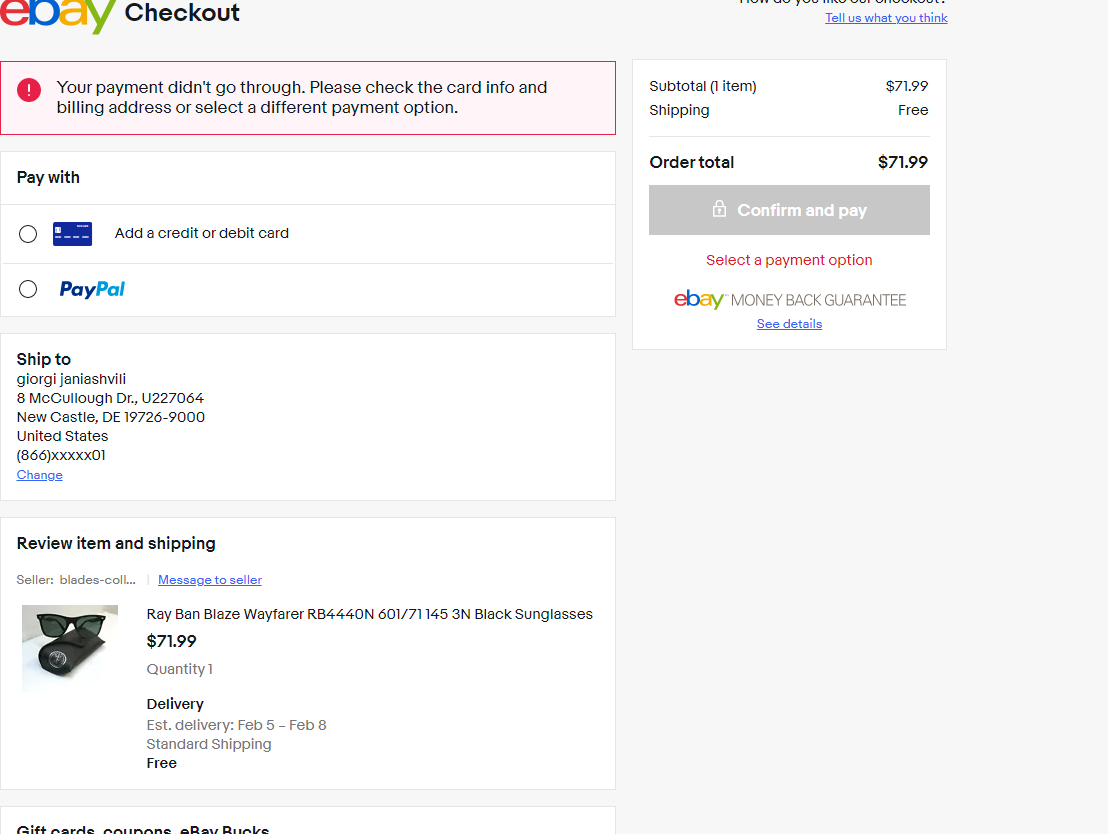The height and width of the screenshot is (834, 1108).
Task: Open the Ray Ban sunglasses product thumbnail
Action: pos(70,648)
